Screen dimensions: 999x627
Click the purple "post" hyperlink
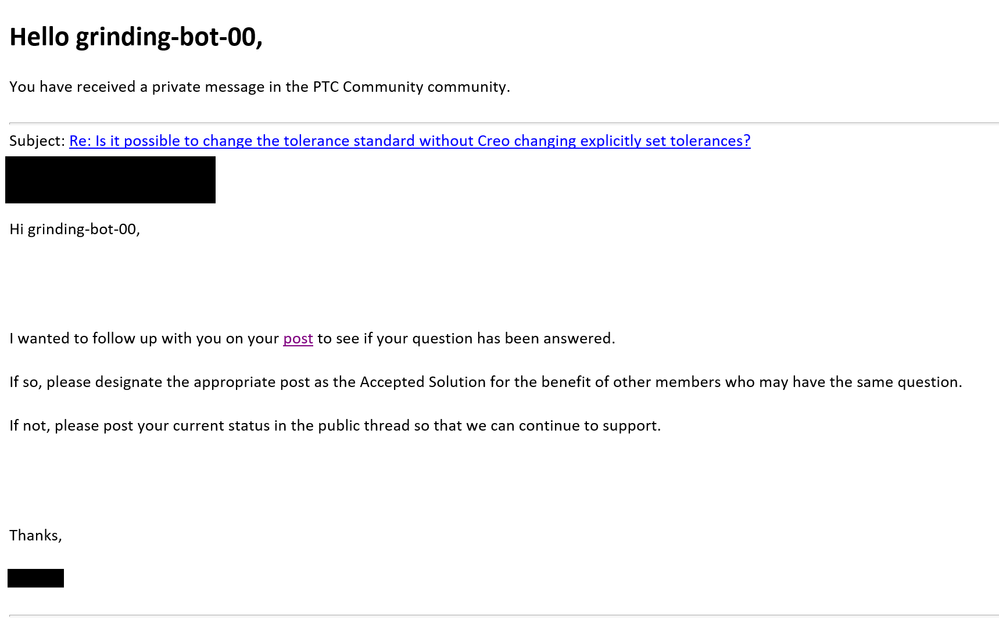click(x=298, y=339)
